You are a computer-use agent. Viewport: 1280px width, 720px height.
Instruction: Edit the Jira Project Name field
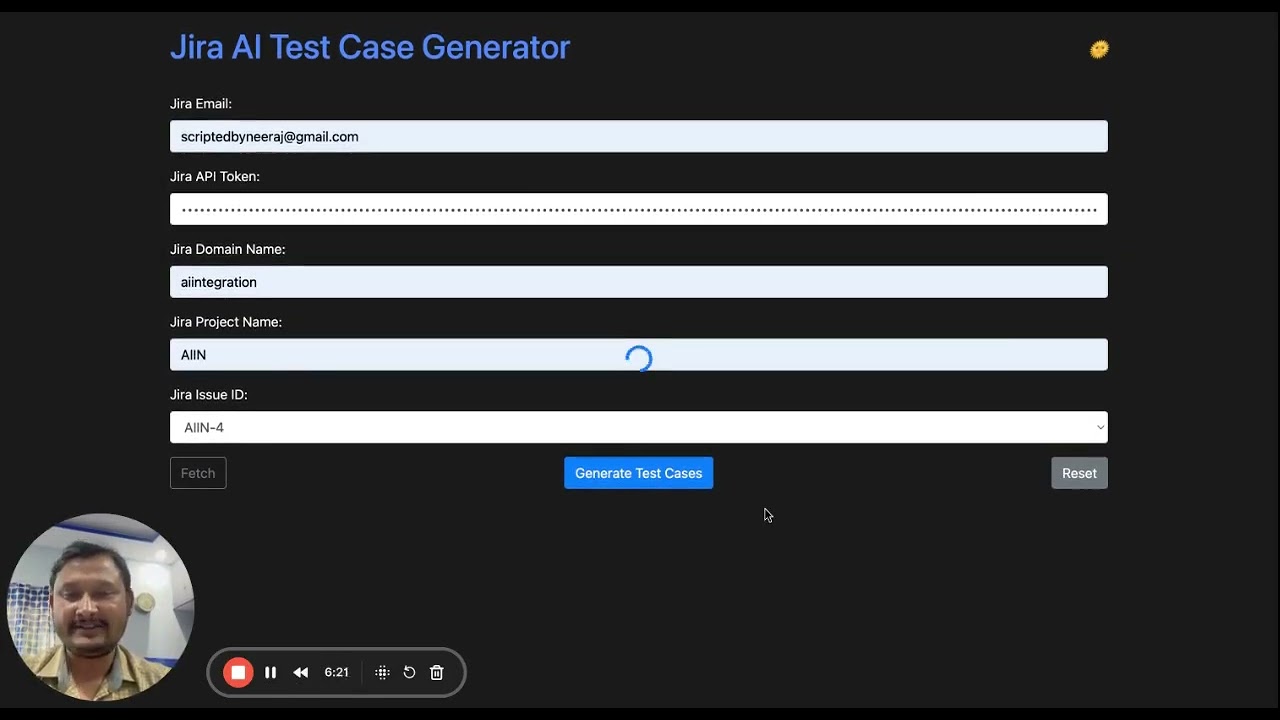pos(639,355)
